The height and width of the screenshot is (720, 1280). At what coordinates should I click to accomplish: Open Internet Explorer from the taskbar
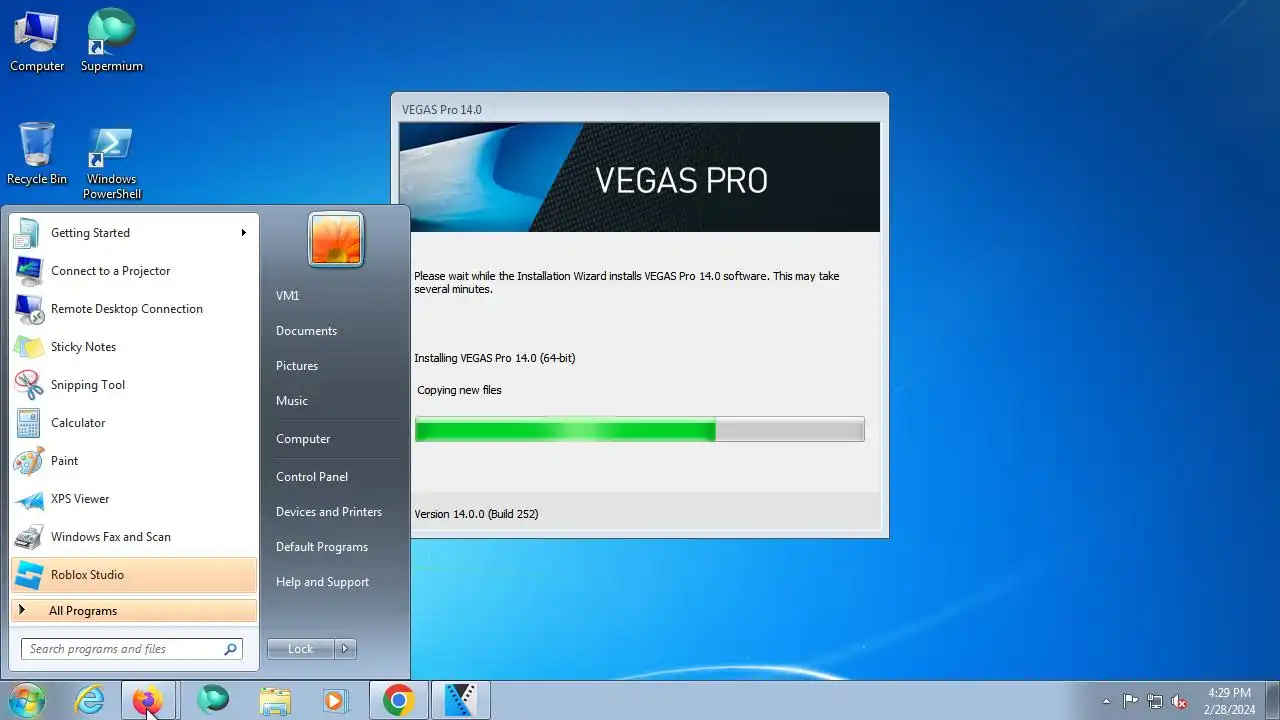(x=90, y=700)
